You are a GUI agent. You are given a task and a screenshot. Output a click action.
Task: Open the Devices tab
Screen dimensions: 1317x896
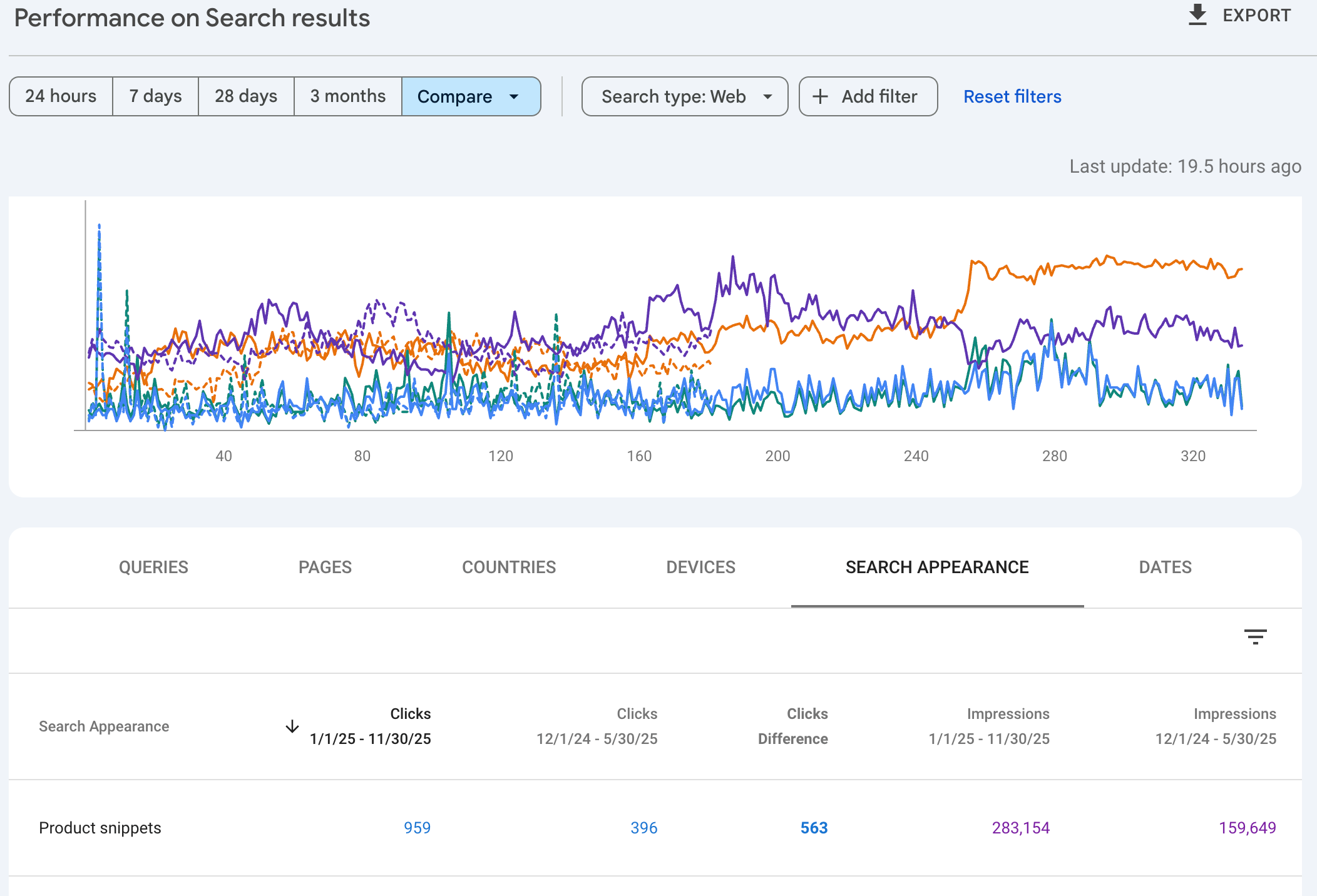700,567
